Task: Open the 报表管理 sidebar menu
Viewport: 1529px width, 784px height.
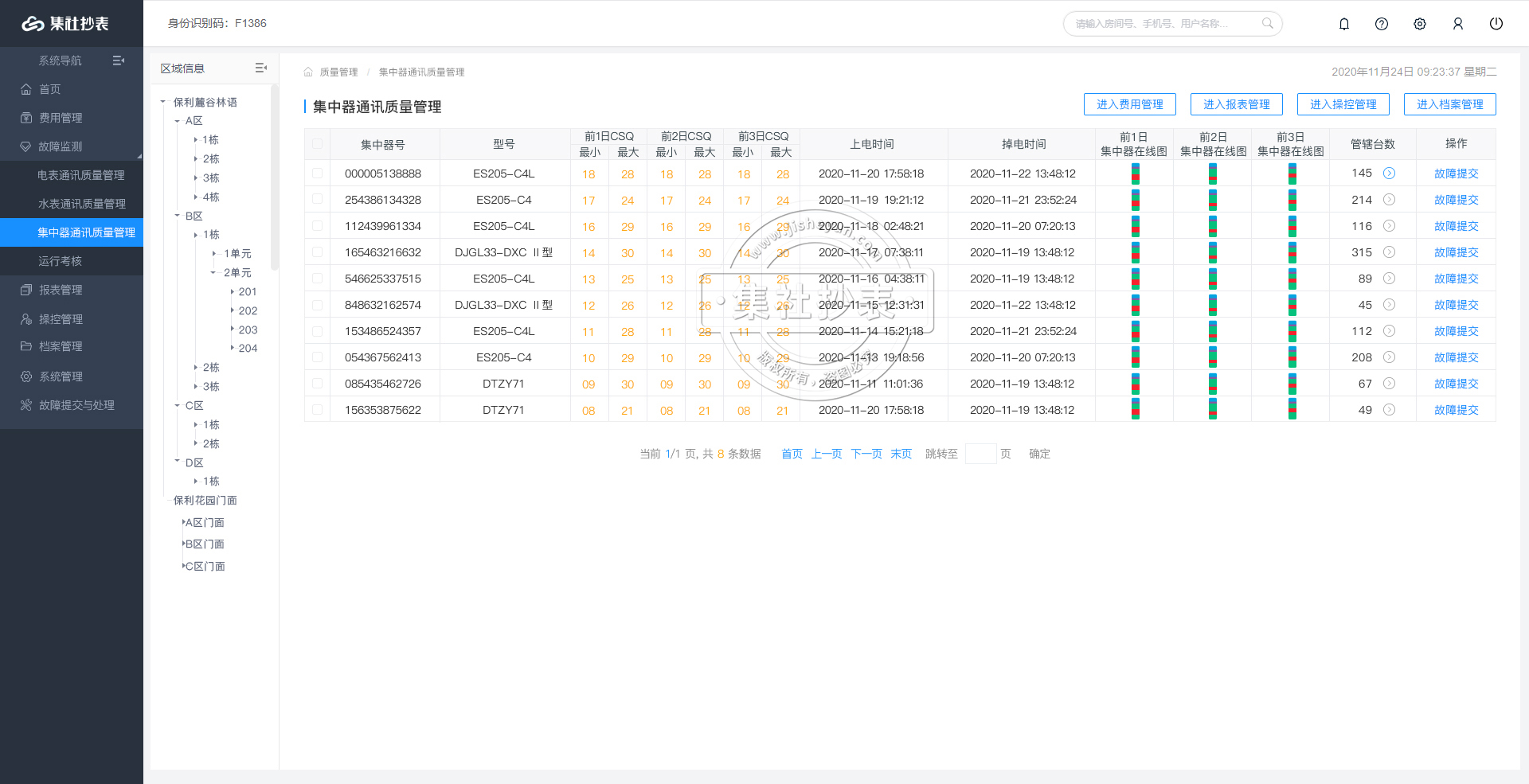Action: [61, 290]
